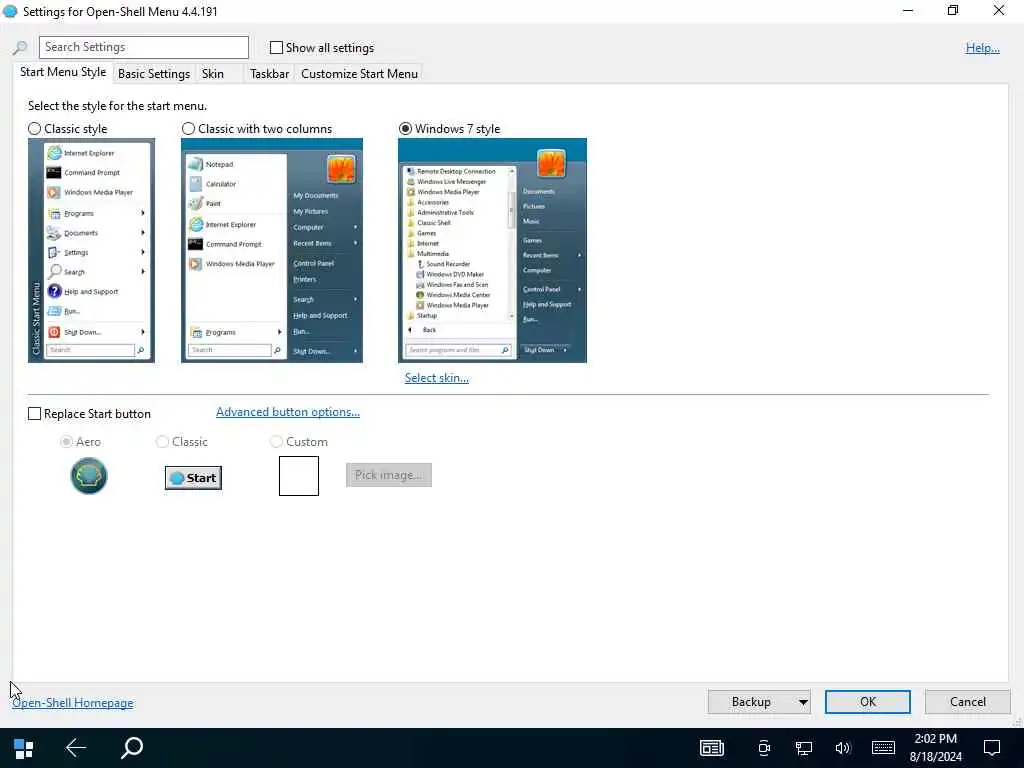Click the volume speaker tray icon
This screenshot has width=1024, height=768.
coord(842,748)
